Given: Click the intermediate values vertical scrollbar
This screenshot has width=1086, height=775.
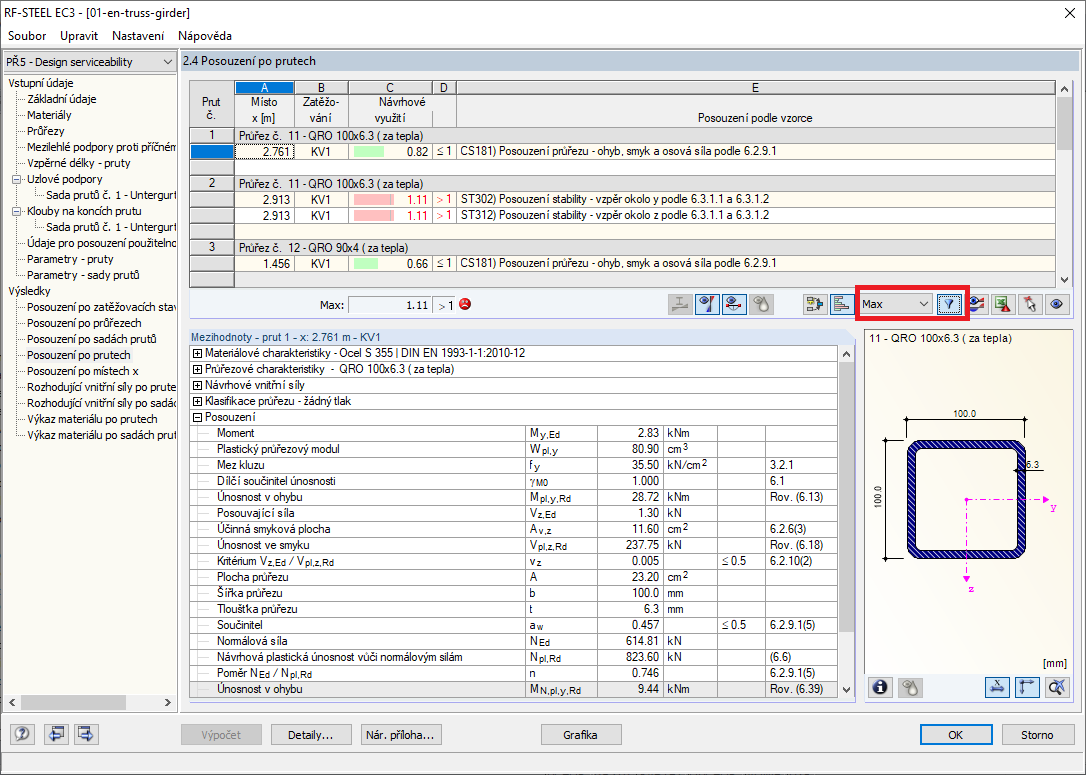Looking at the screenshot, I should click(x=846, y=521).
